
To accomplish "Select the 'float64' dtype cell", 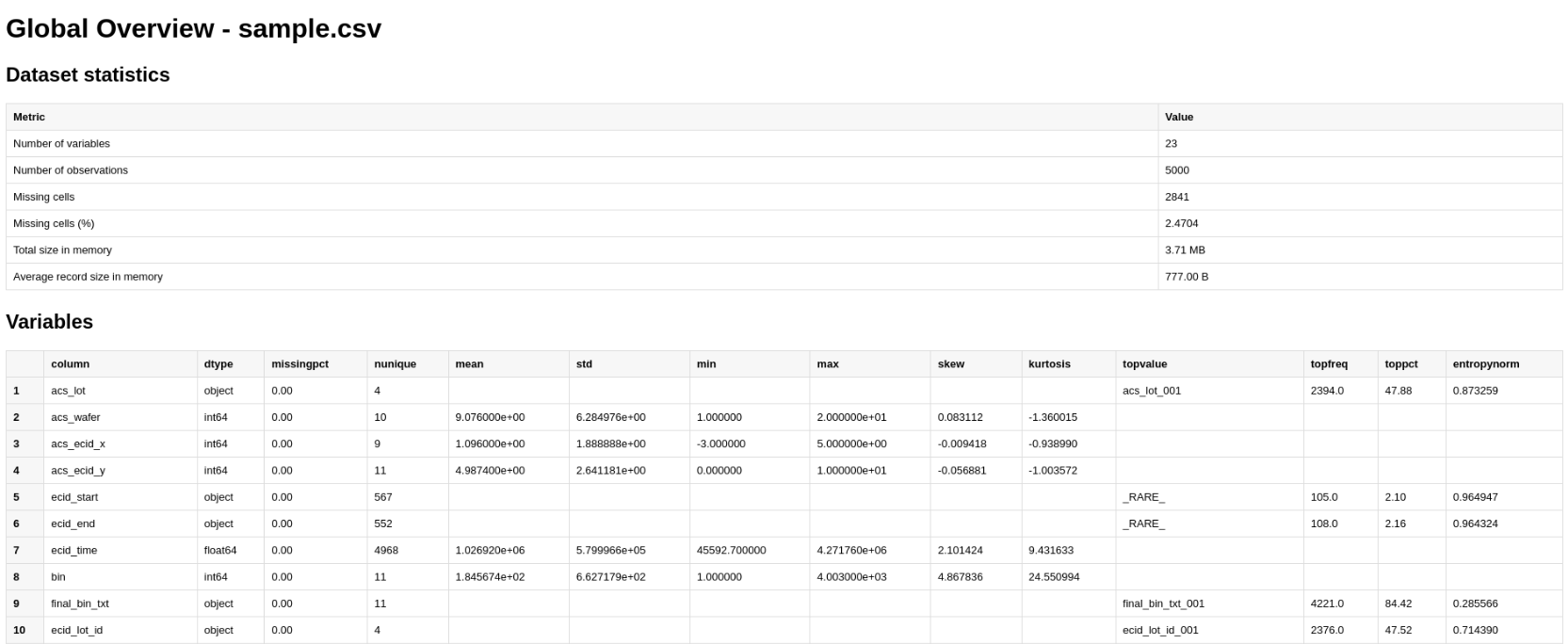I will click(219, 551).
